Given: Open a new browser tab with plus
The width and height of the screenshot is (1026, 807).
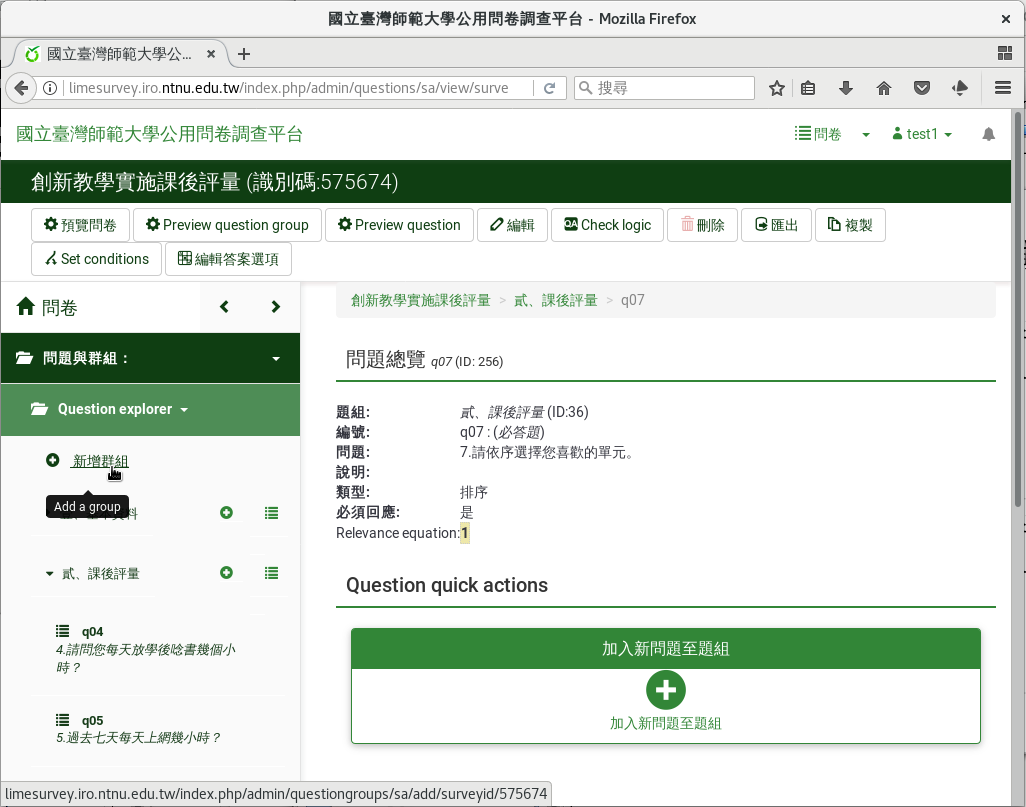Looking at the screenshot, I should [244, 54].
